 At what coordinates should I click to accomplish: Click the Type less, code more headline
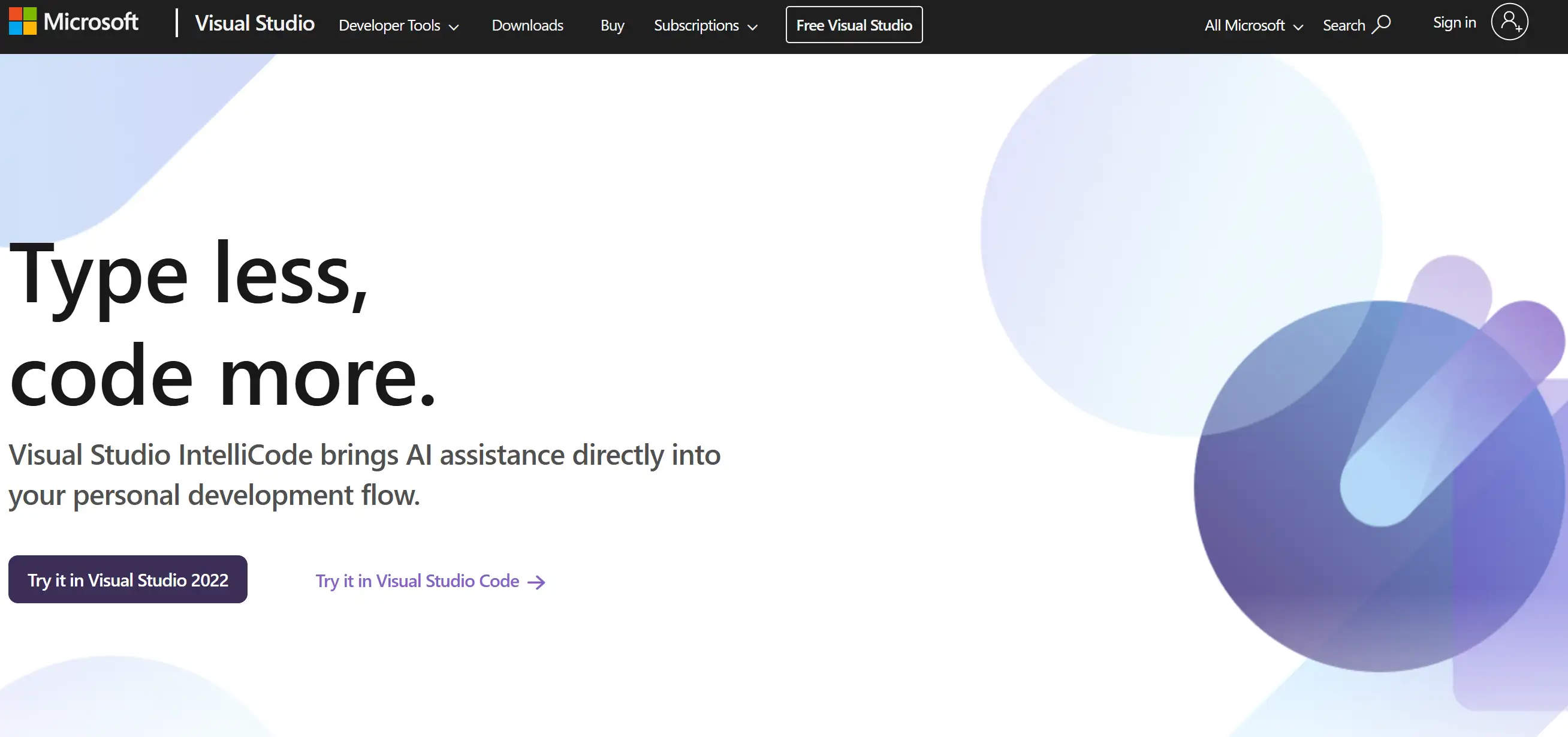[x=223, y=324]
